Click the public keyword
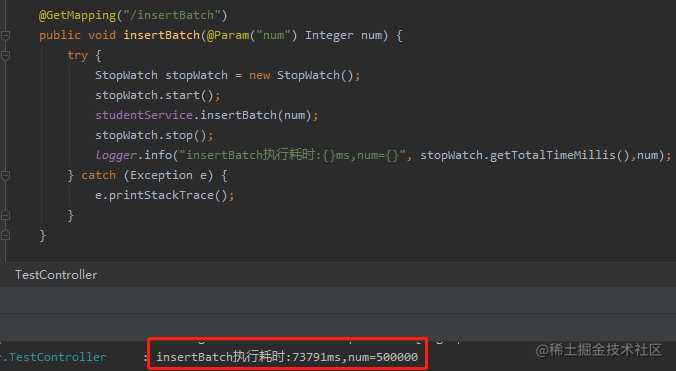The image size is (676, 371). point(60,35)
